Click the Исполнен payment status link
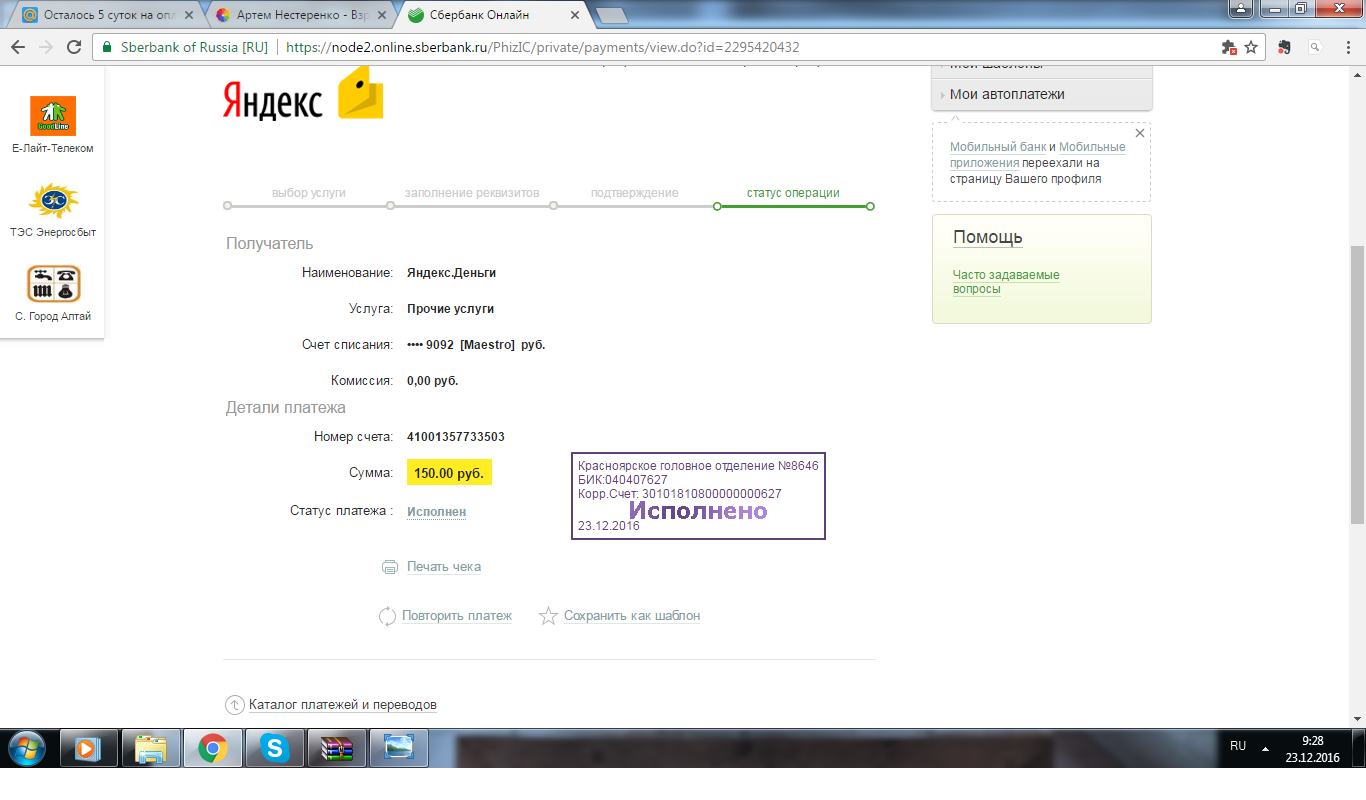This screenshot has width=1366, height=800. point(434,510)
